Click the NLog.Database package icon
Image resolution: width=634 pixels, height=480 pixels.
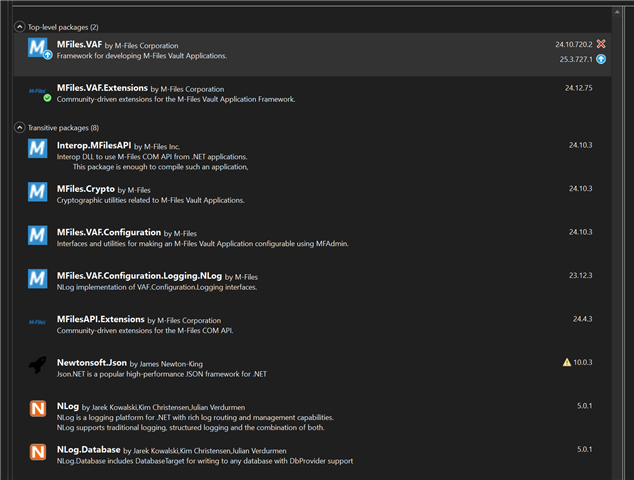click(x=38, y=452)
